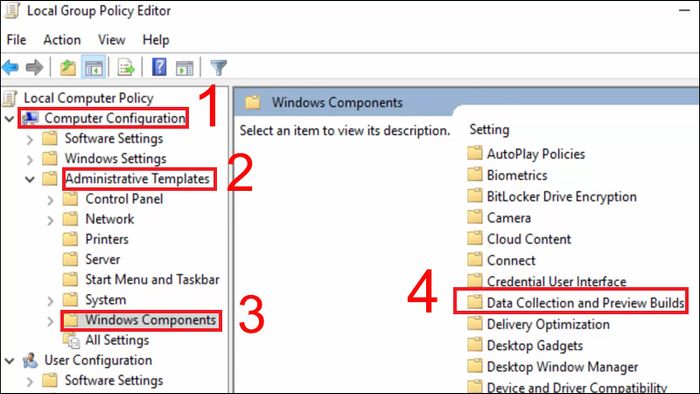This screenshot has height=394, width=700.
Task: Click the Export List toolbar icon
Action: (x=126, y=68)
